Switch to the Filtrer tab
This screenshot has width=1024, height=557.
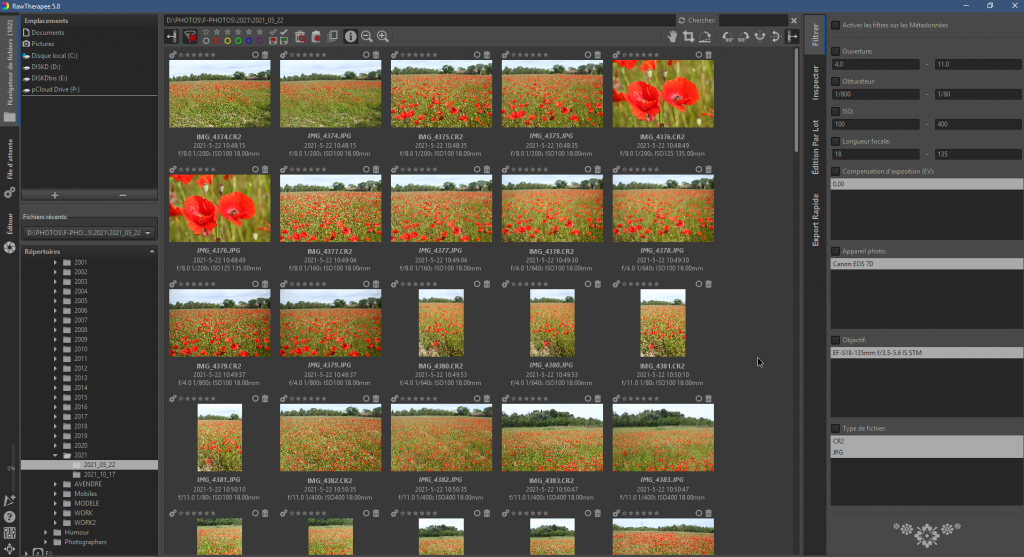tap(815, 34)
